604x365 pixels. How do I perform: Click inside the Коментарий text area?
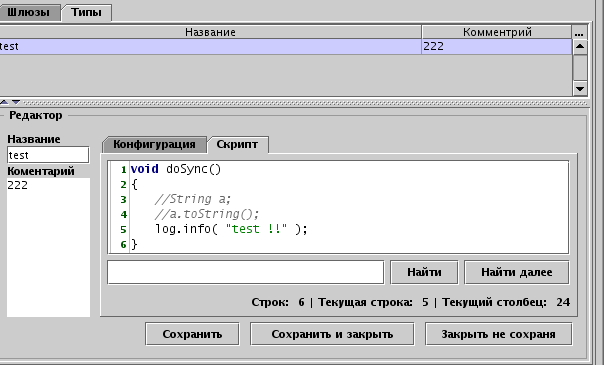point(48,247)
